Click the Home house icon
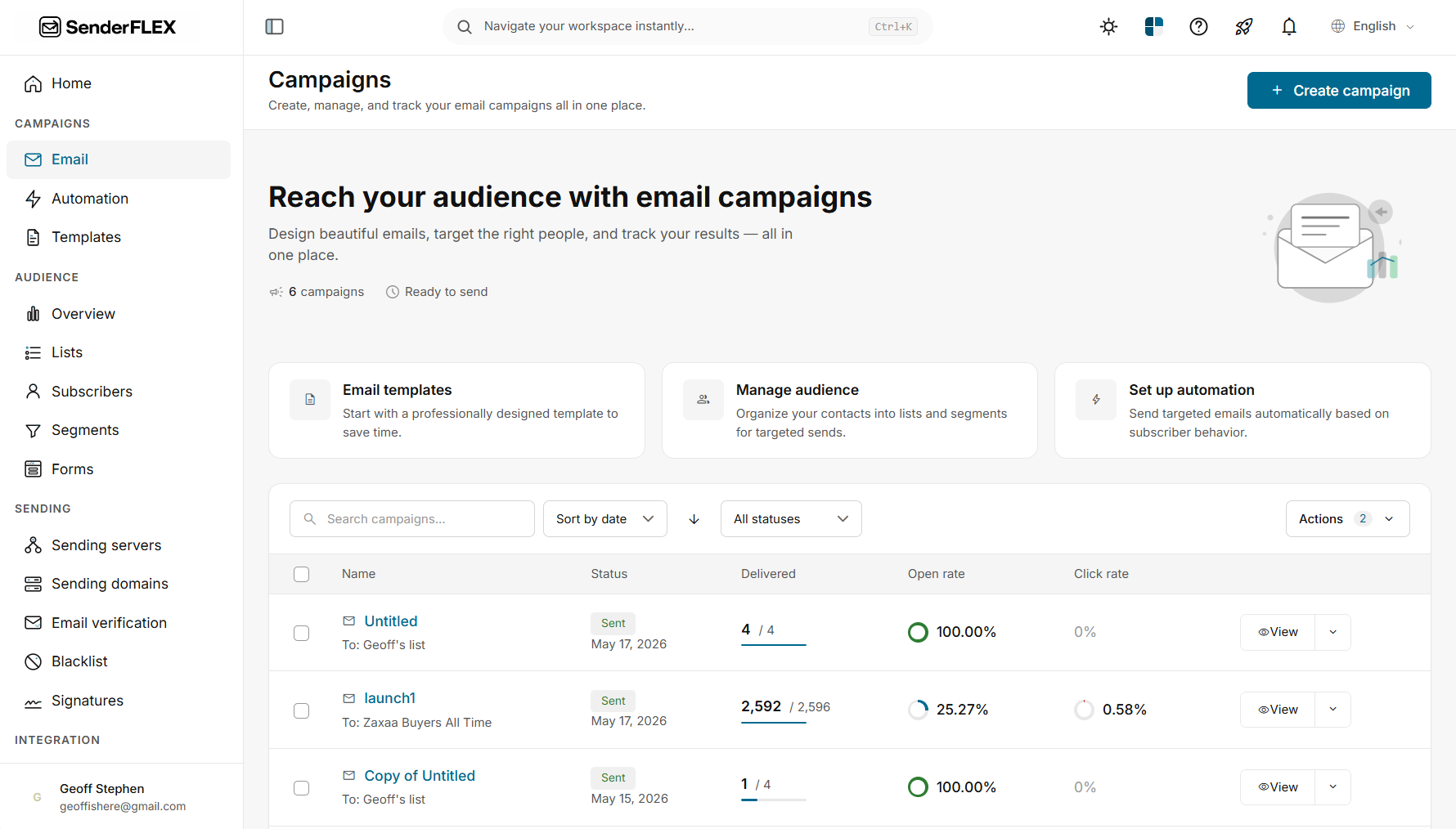The width and height of the screenshot is (1456, 829). 34,83
